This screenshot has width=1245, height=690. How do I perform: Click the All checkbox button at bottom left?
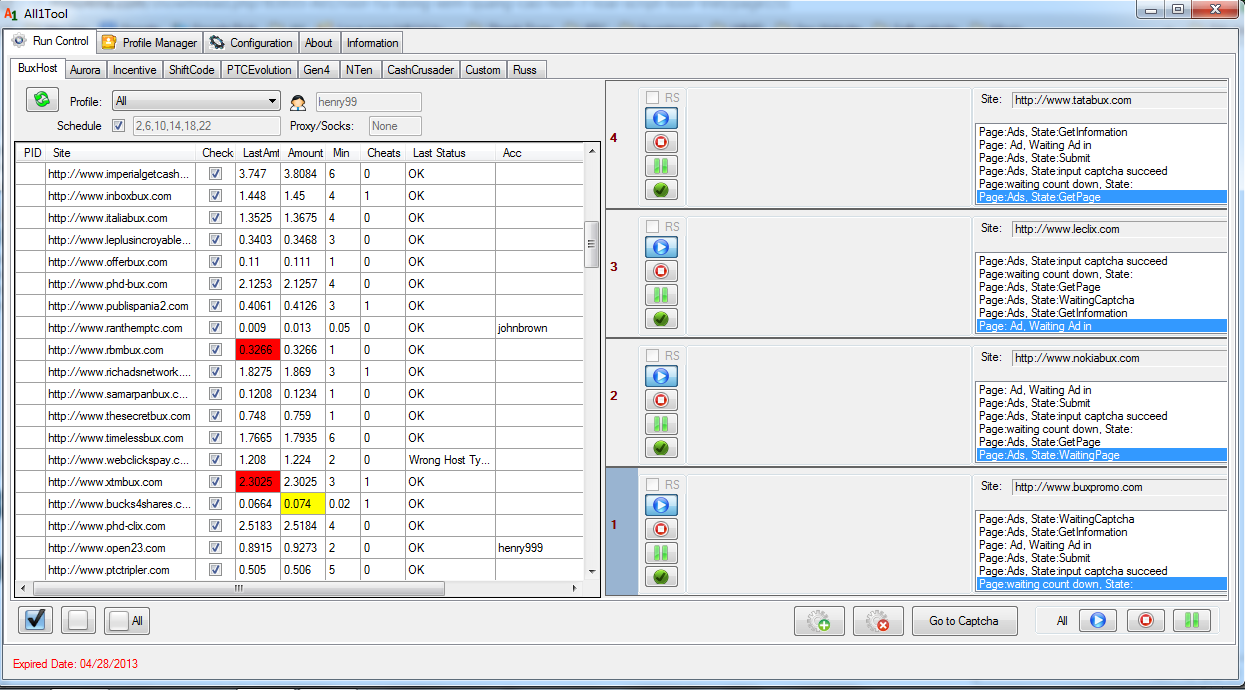(127, 621)
